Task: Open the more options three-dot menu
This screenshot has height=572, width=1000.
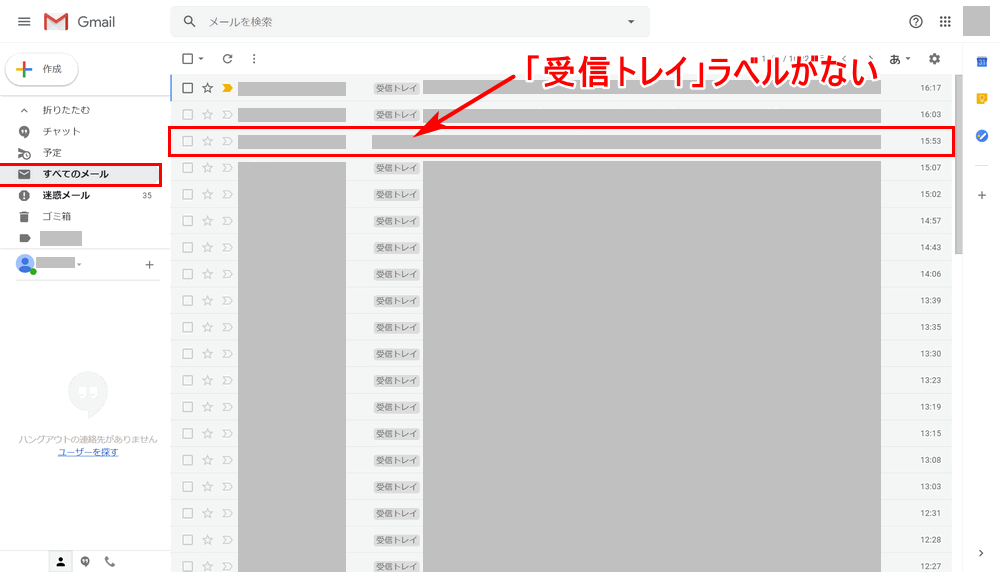Action: click(254, 59)
